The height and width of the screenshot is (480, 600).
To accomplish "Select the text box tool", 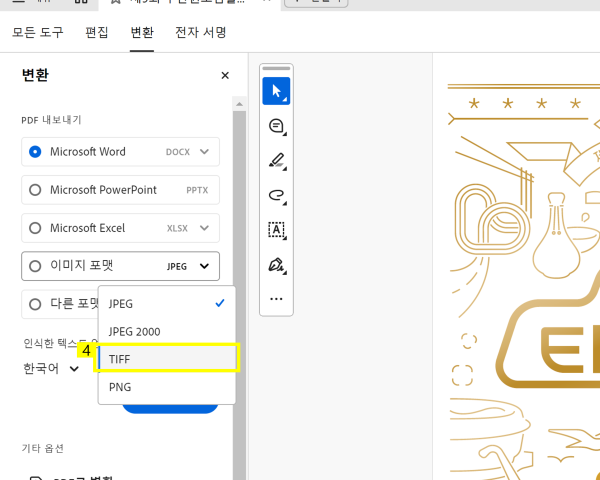I will pos(276,230).
